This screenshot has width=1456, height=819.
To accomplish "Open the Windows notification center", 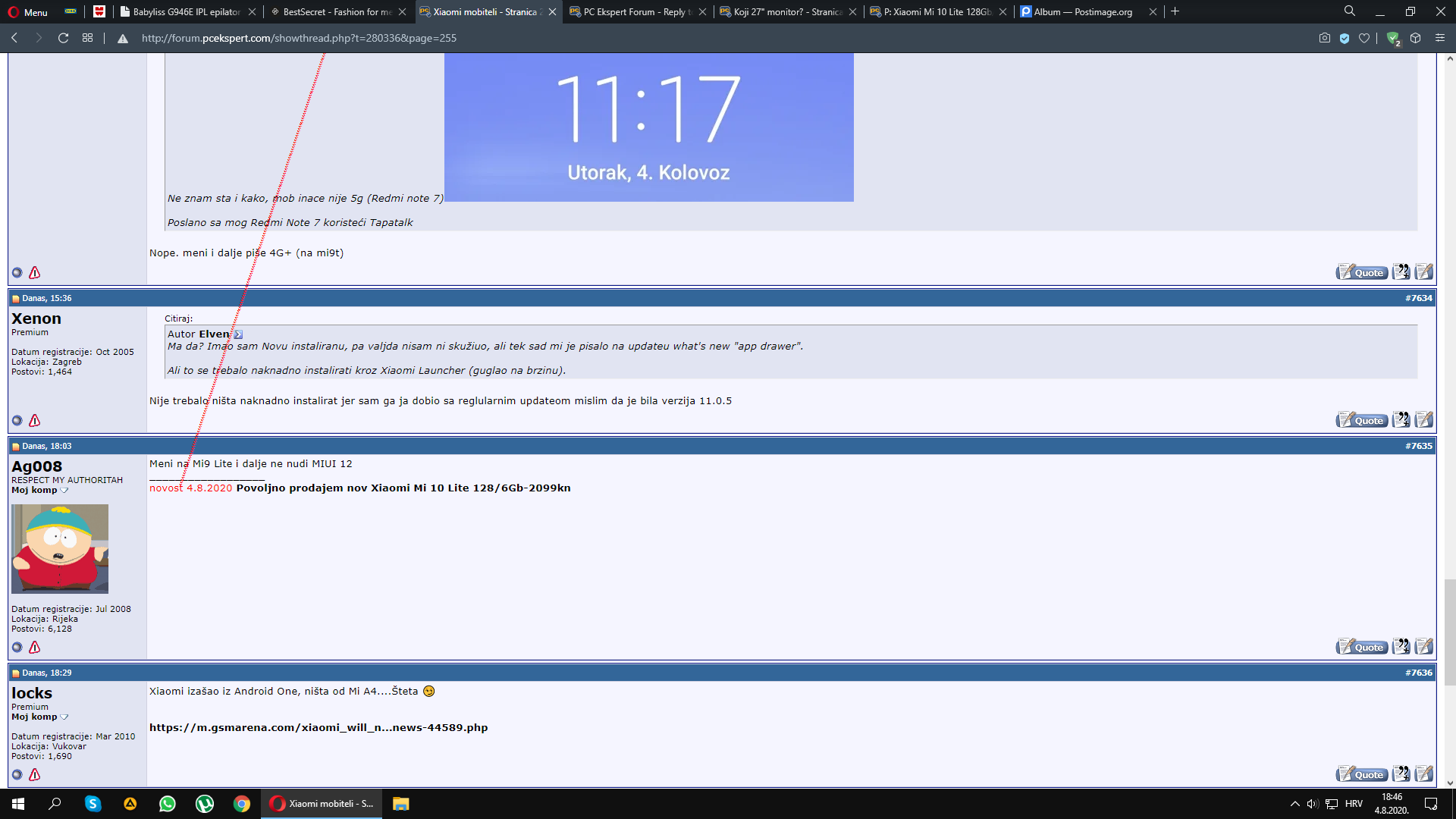I will tap(1431, 804).
